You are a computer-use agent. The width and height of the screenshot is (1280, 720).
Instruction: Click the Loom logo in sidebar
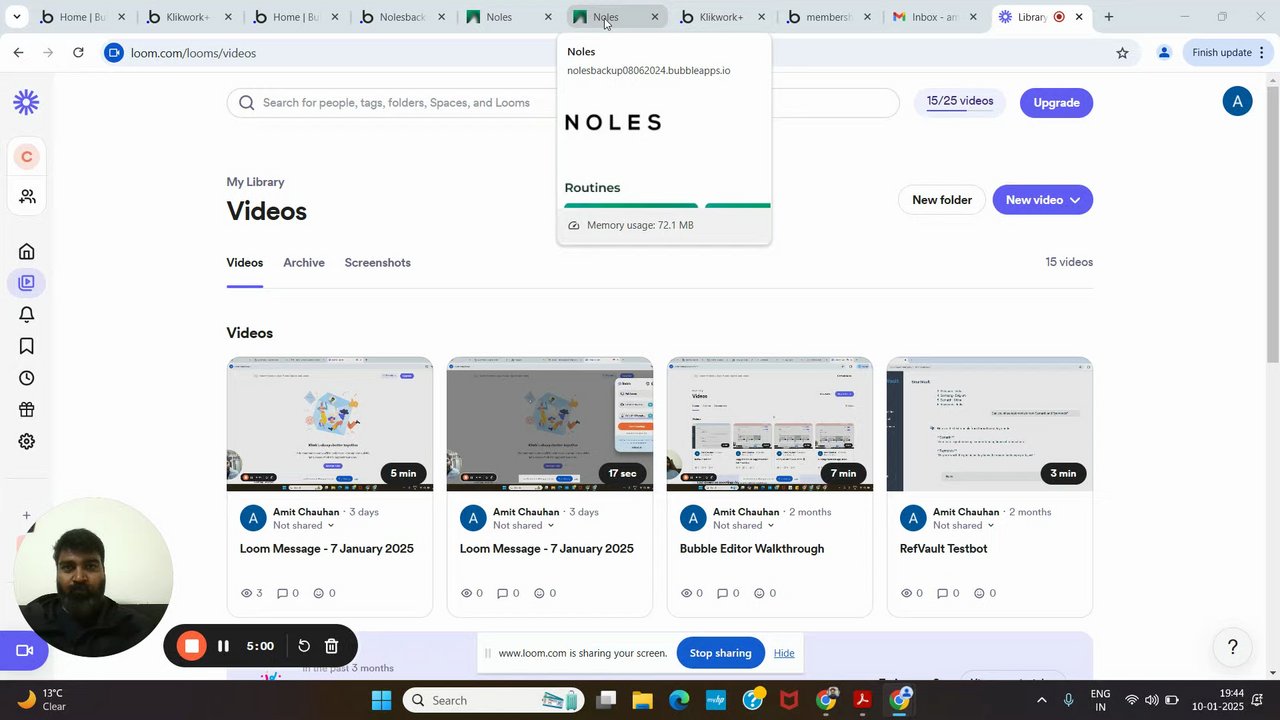pos(26,102)
